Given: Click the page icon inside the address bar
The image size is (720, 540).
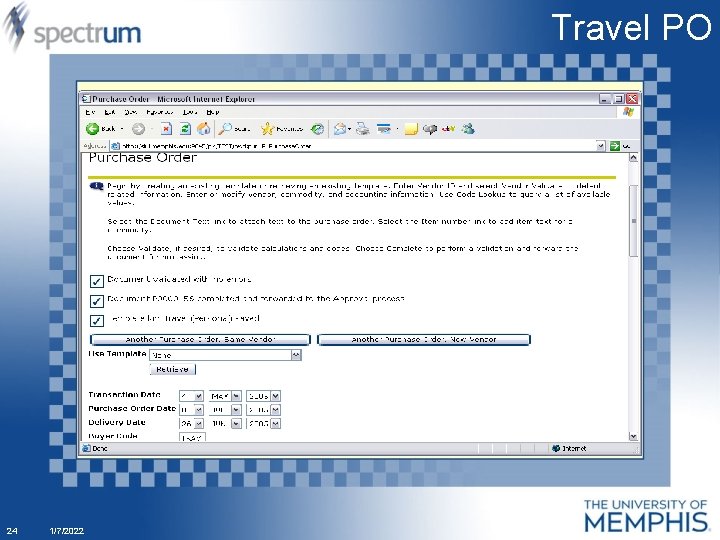Looking at the screenshot, I should tap(115, 146).
